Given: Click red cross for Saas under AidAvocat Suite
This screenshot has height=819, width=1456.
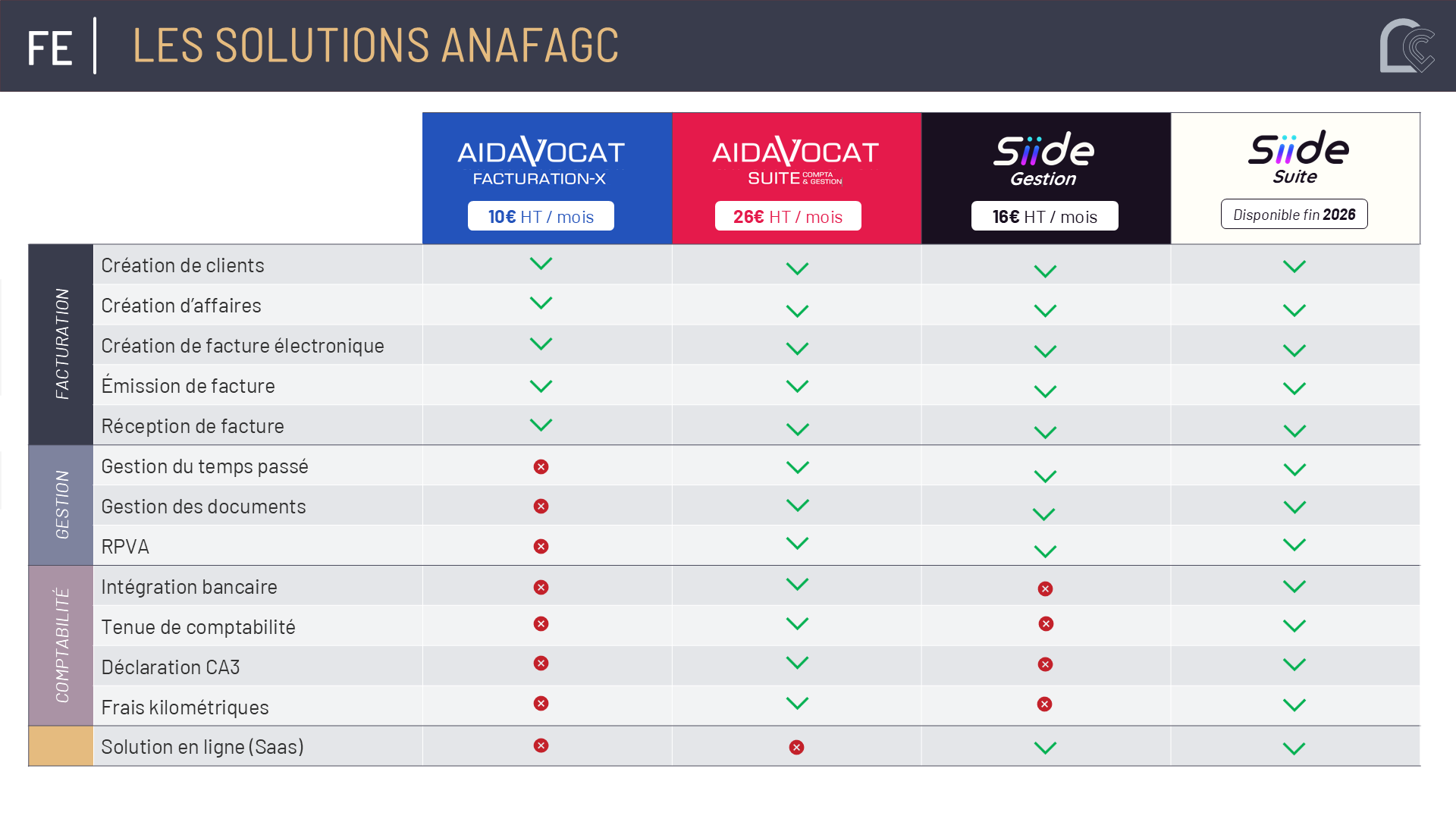Looking at the screenshot, I should point(796,748).
